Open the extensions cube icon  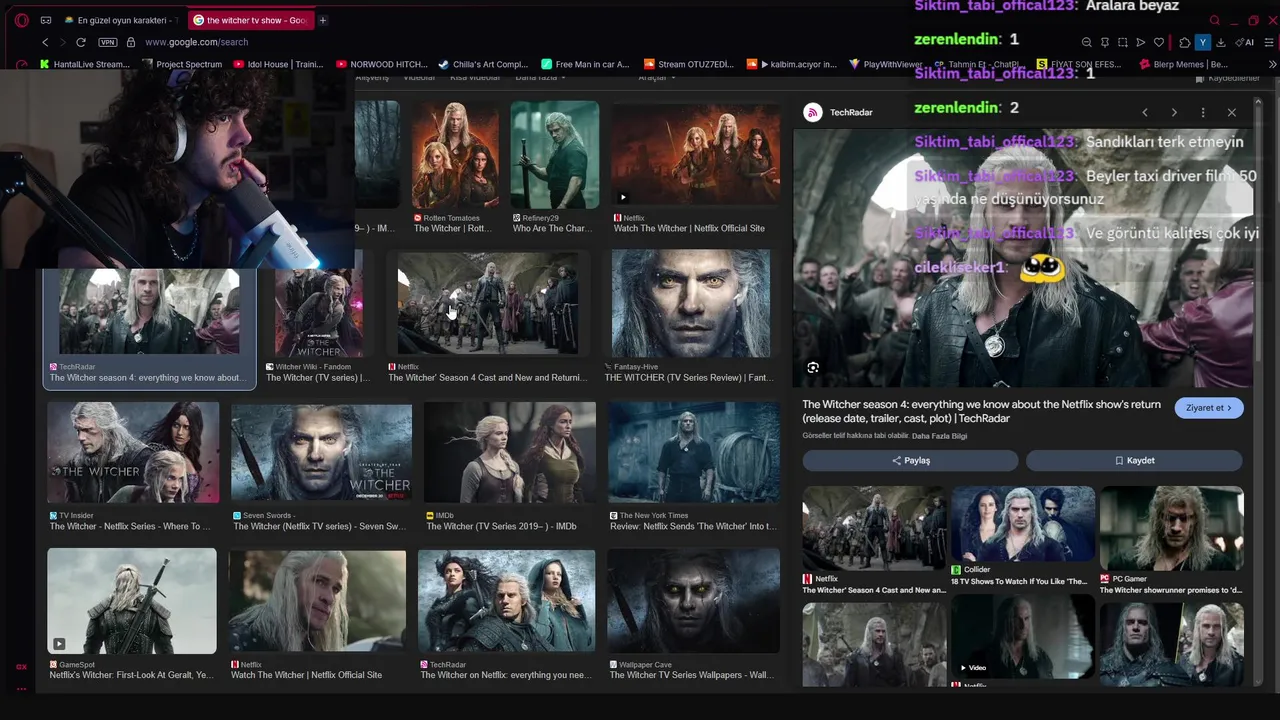coord(1185,42)
